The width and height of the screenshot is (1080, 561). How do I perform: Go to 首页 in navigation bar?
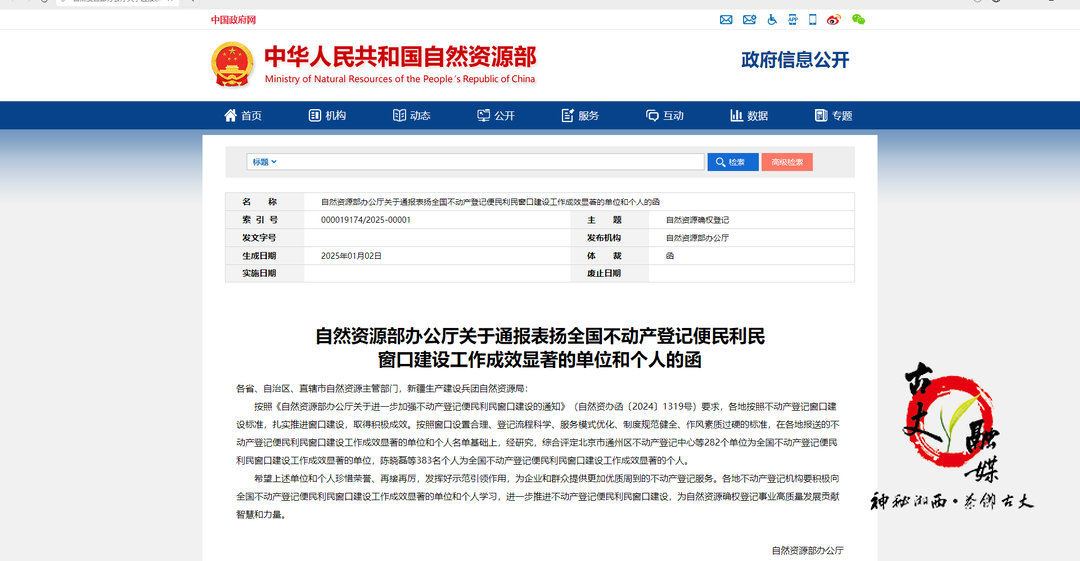point(242,115)
